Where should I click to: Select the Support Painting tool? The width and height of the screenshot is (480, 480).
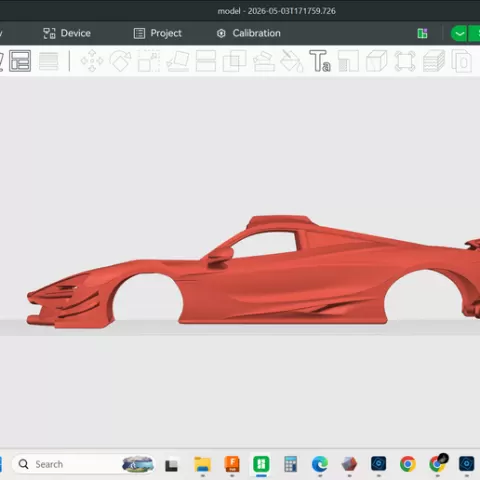(x=264, y=61)
